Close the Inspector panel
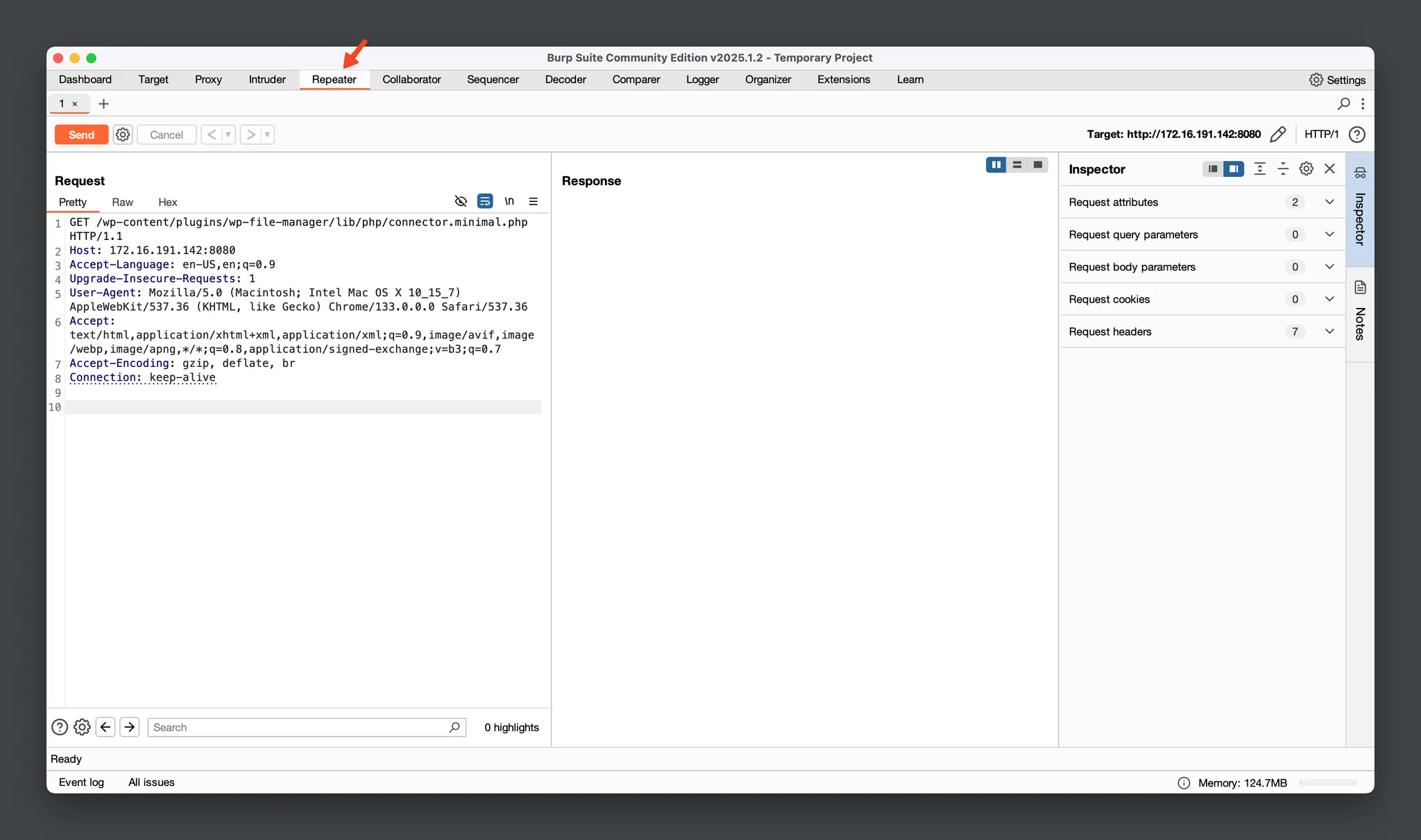This screenshot has width=1421, height=840. 1329,169
